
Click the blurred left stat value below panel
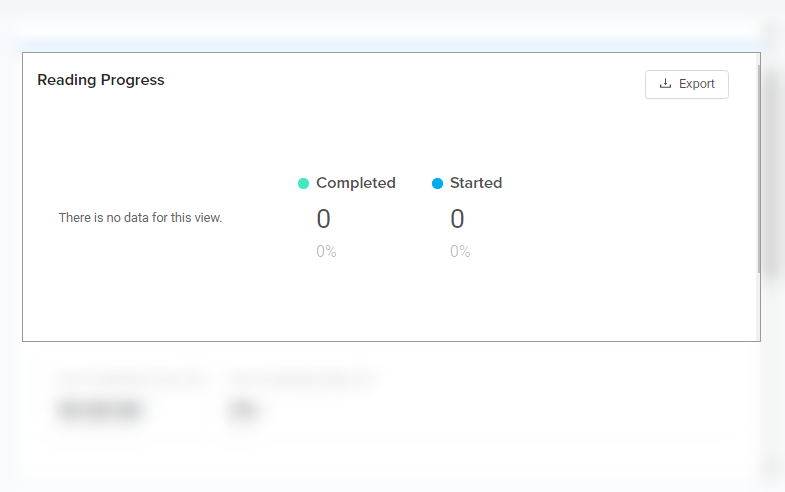point(100,410)
